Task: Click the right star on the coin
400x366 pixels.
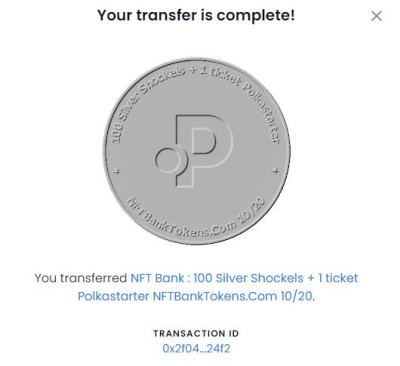Action: [276, 171]
